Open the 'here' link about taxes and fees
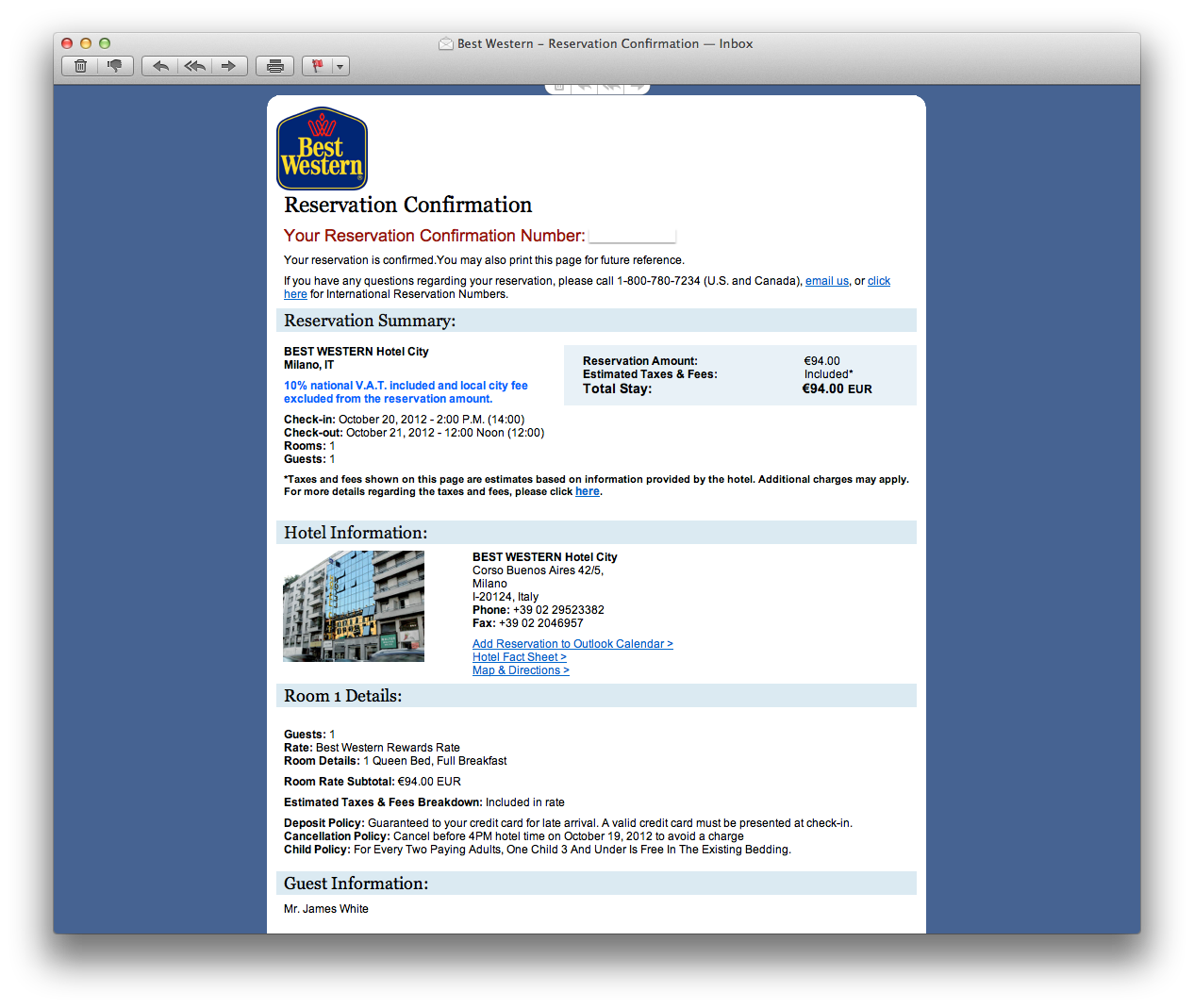 (x=588, y=491)
